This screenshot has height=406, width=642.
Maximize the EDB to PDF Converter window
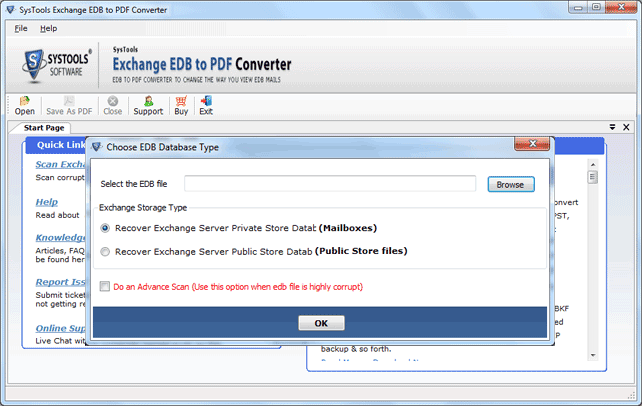click(596, 7)
